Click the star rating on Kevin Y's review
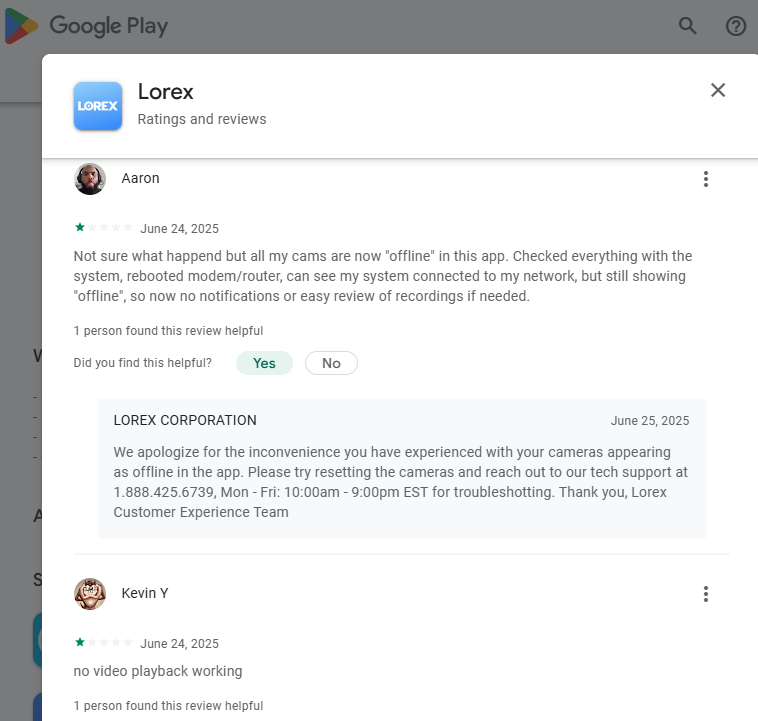The width and height of the screenshot is (758, 721). (x=103, y=642)
